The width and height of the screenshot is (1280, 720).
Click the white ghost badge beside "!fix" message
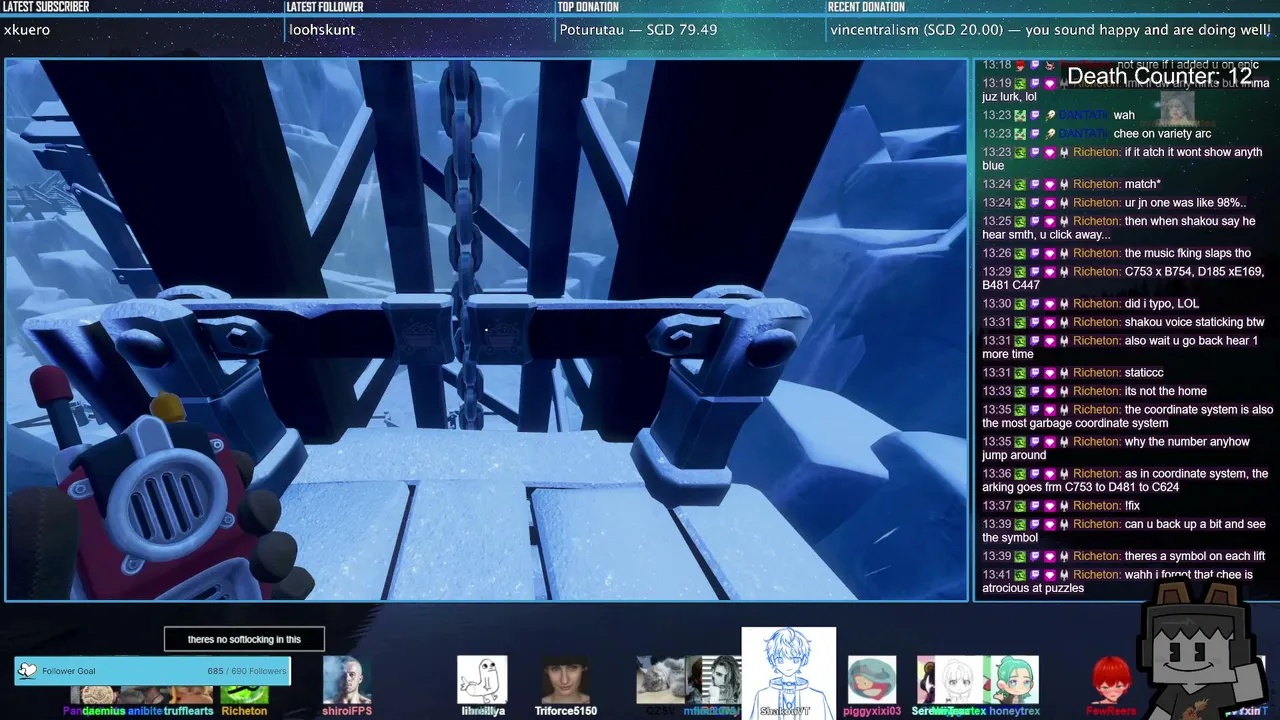click(x=1064, y=506)
